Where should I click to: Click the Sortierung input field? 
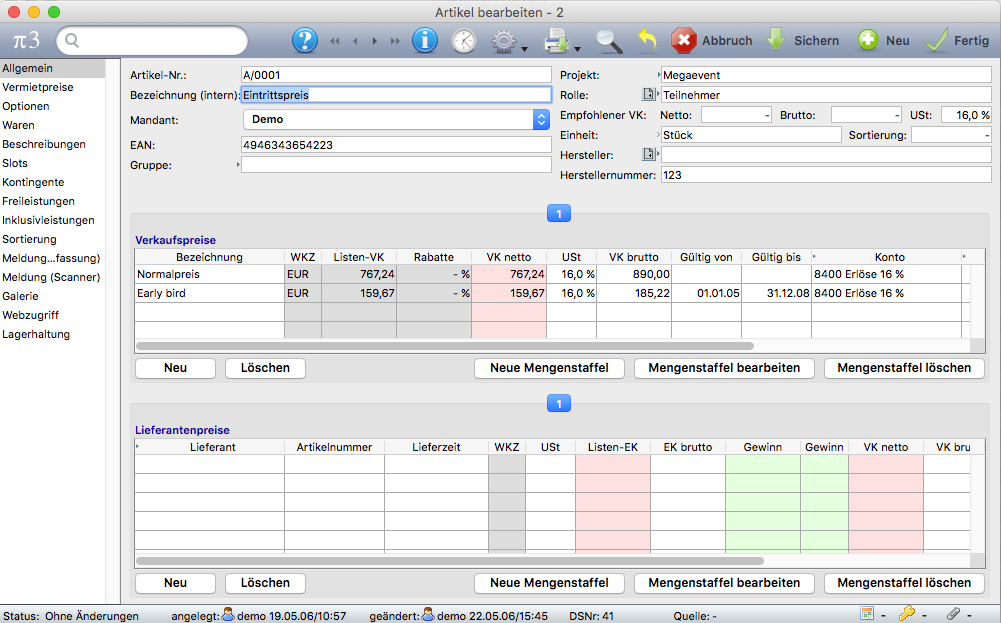point(951,135)
